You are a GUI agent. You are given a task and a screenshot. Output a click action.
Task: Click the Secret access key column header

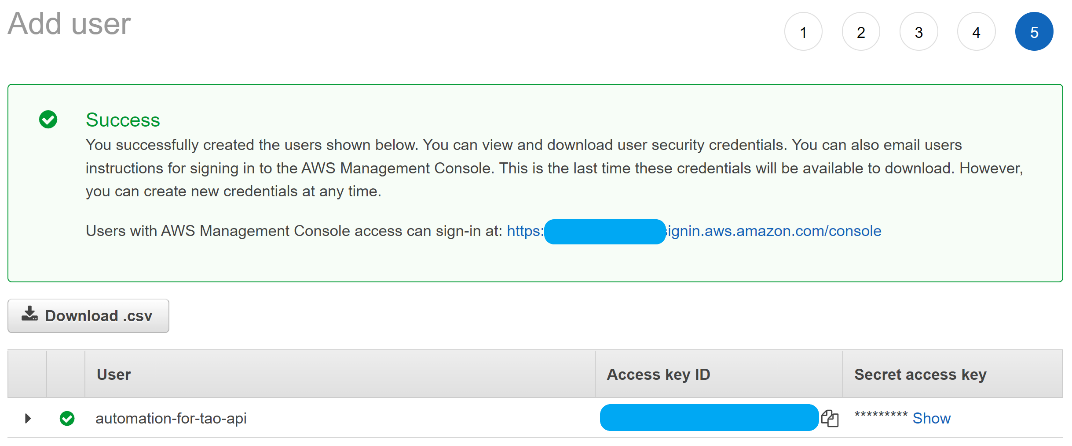[x=920, y=374]
